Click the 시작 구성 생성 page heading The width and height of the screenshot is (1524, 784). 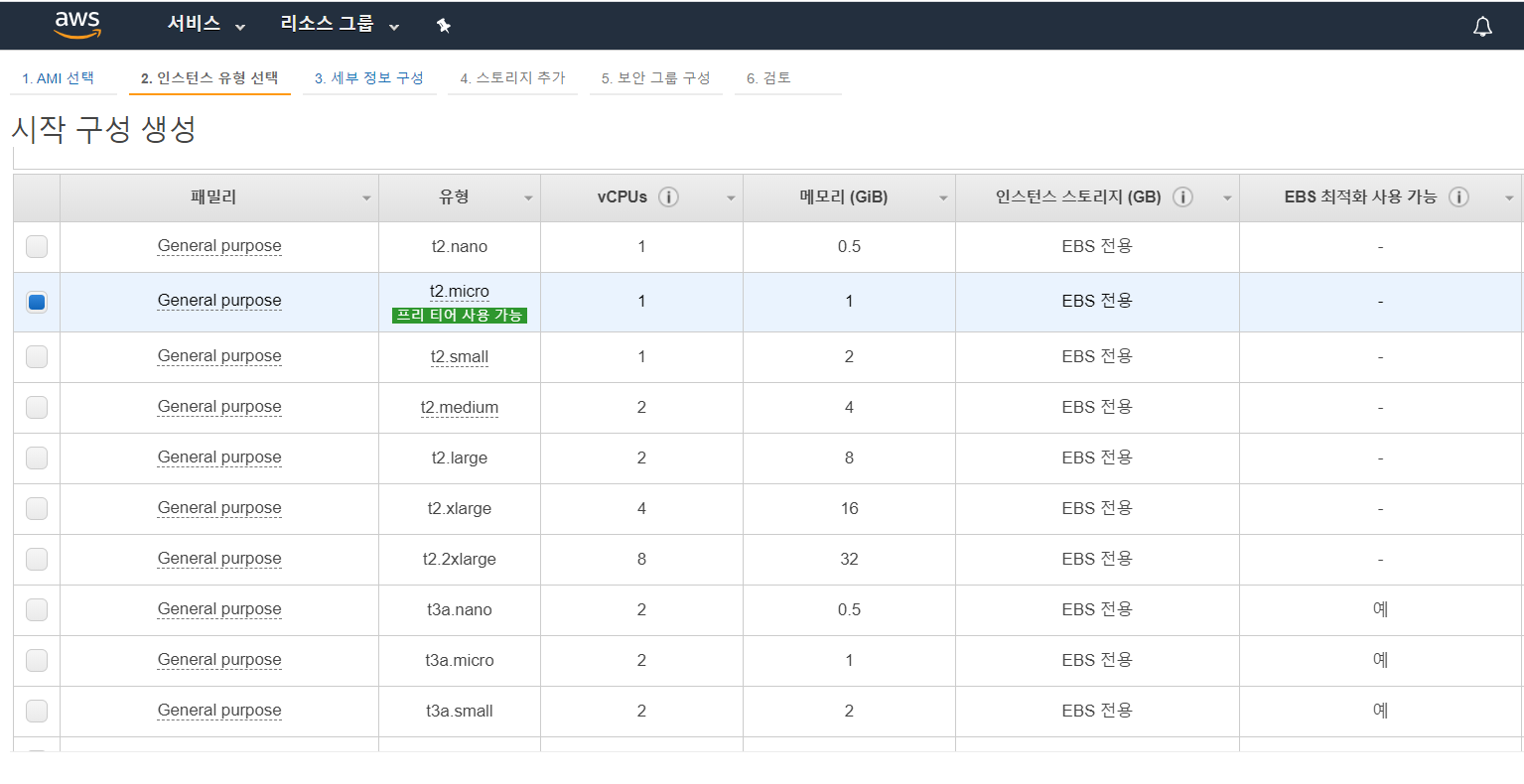[x=103, y=129]
